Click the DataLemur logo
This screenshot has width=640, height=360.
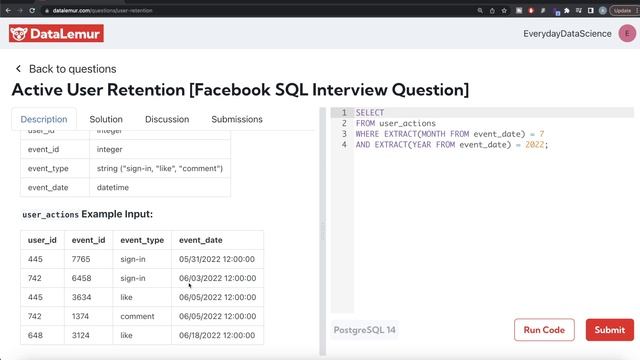pos(56,33)
